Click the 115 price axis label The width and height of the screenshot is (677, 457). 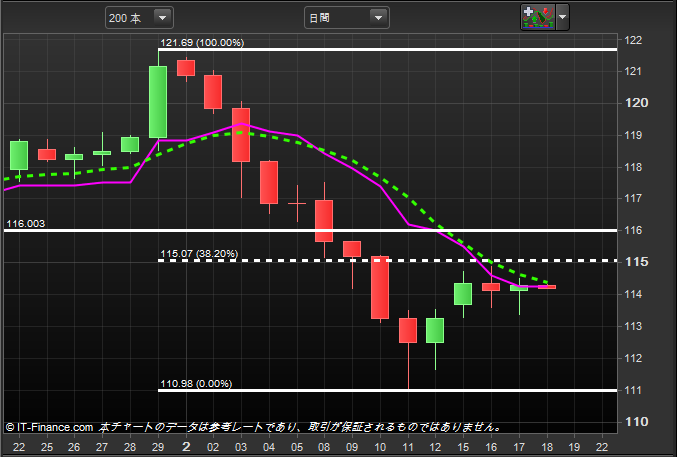[x=636, y=262]
